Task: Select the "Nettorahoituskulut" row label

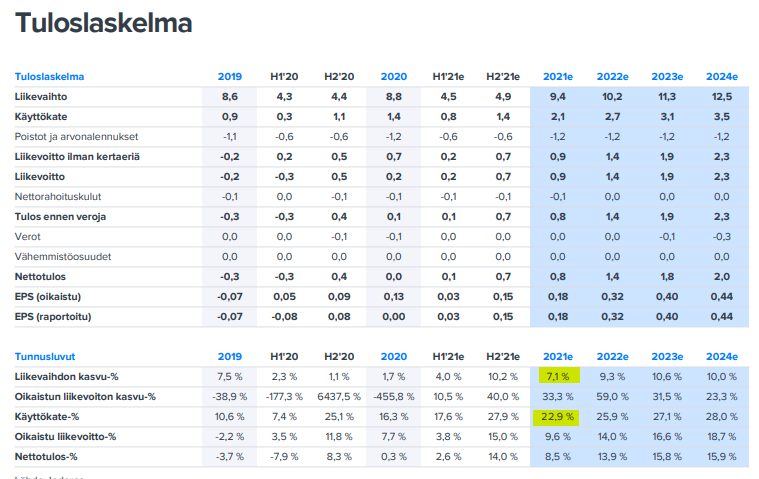Action: 59,196
